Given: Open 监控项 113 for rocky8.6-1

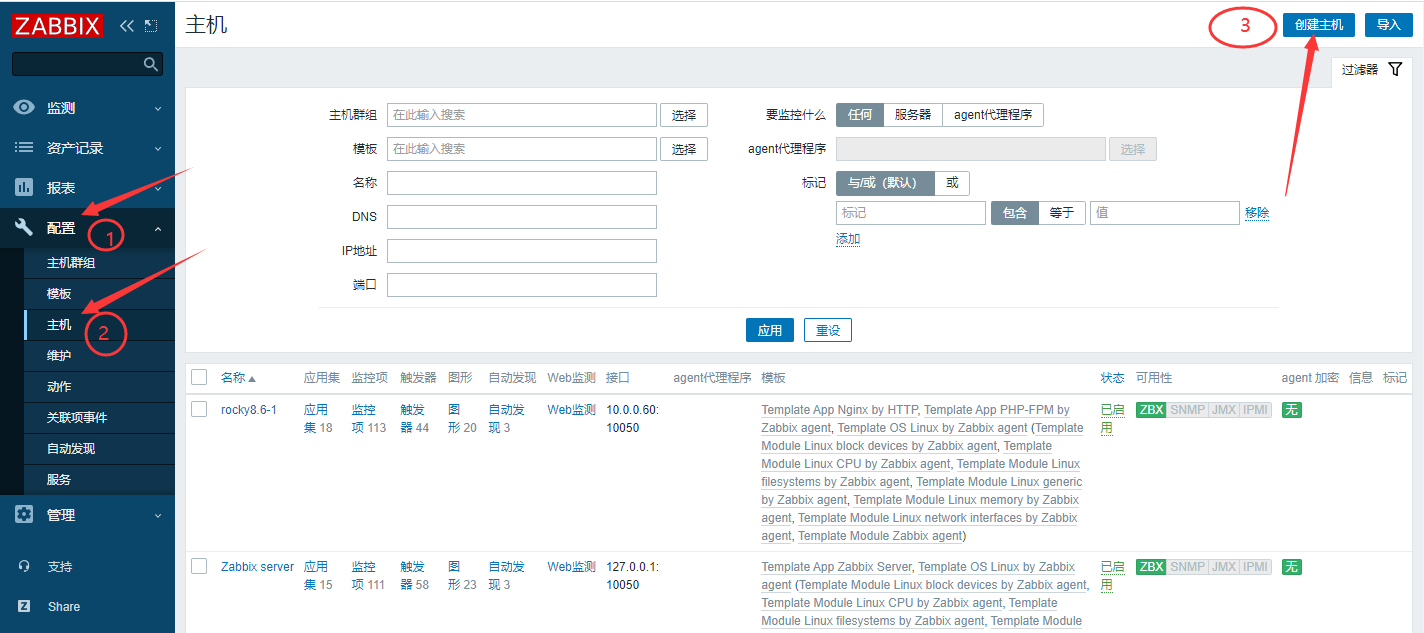Looking at the screenshot, I should [369, 419].
